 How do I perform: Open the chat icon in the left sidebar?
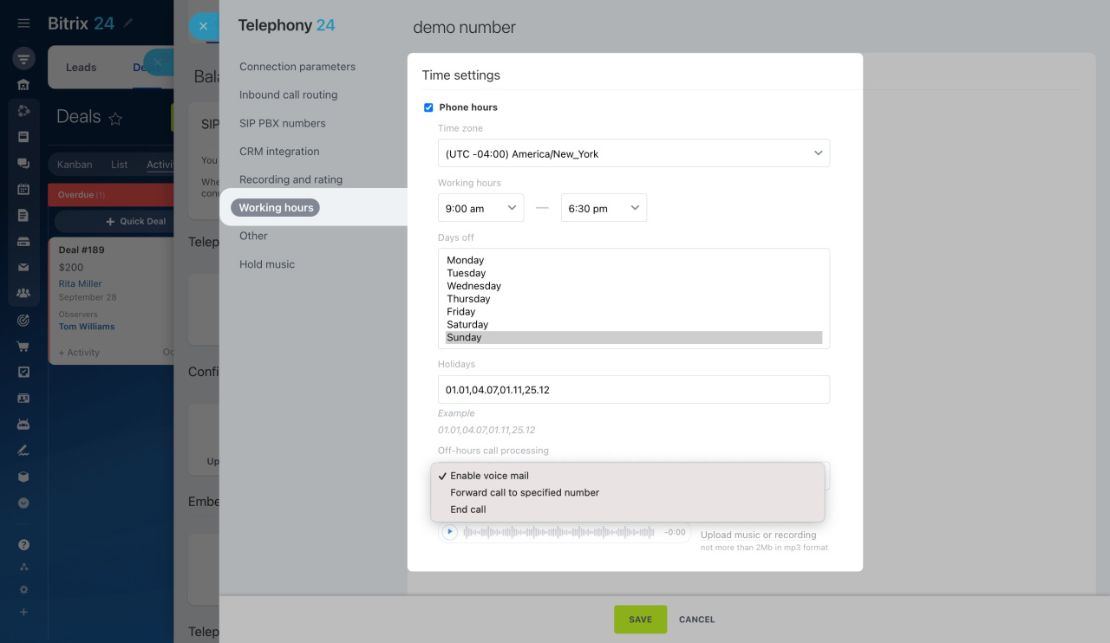click(23, 163)
